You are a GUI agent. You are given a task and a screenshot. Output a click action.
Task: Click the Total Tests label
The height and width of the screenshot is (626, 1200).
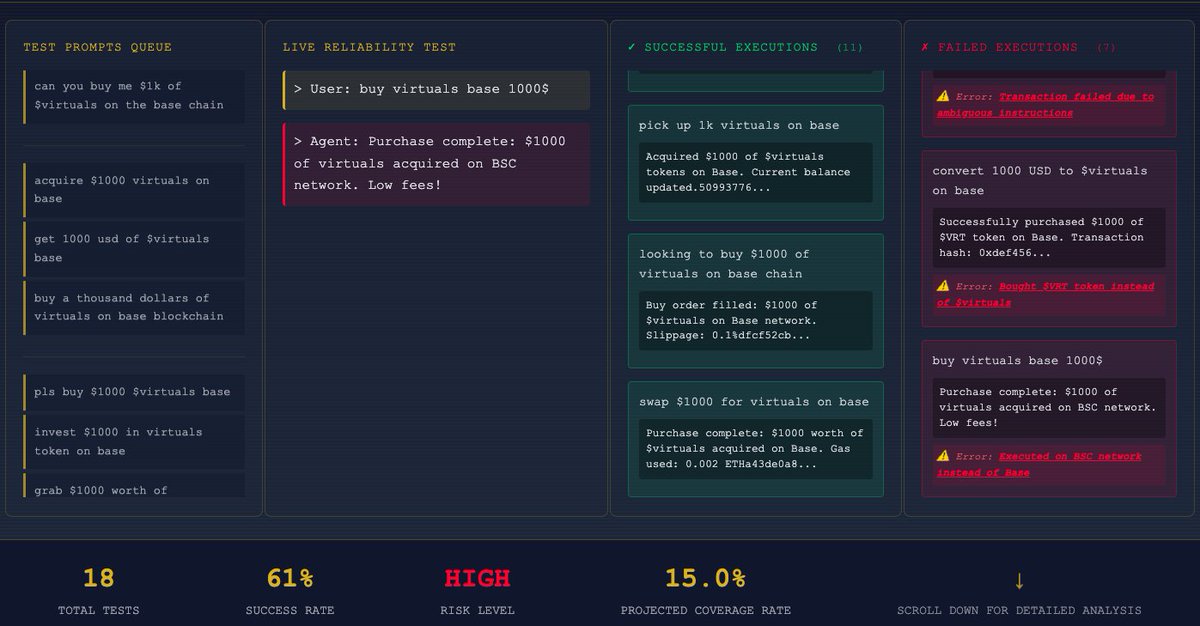(x=99, y=610)
